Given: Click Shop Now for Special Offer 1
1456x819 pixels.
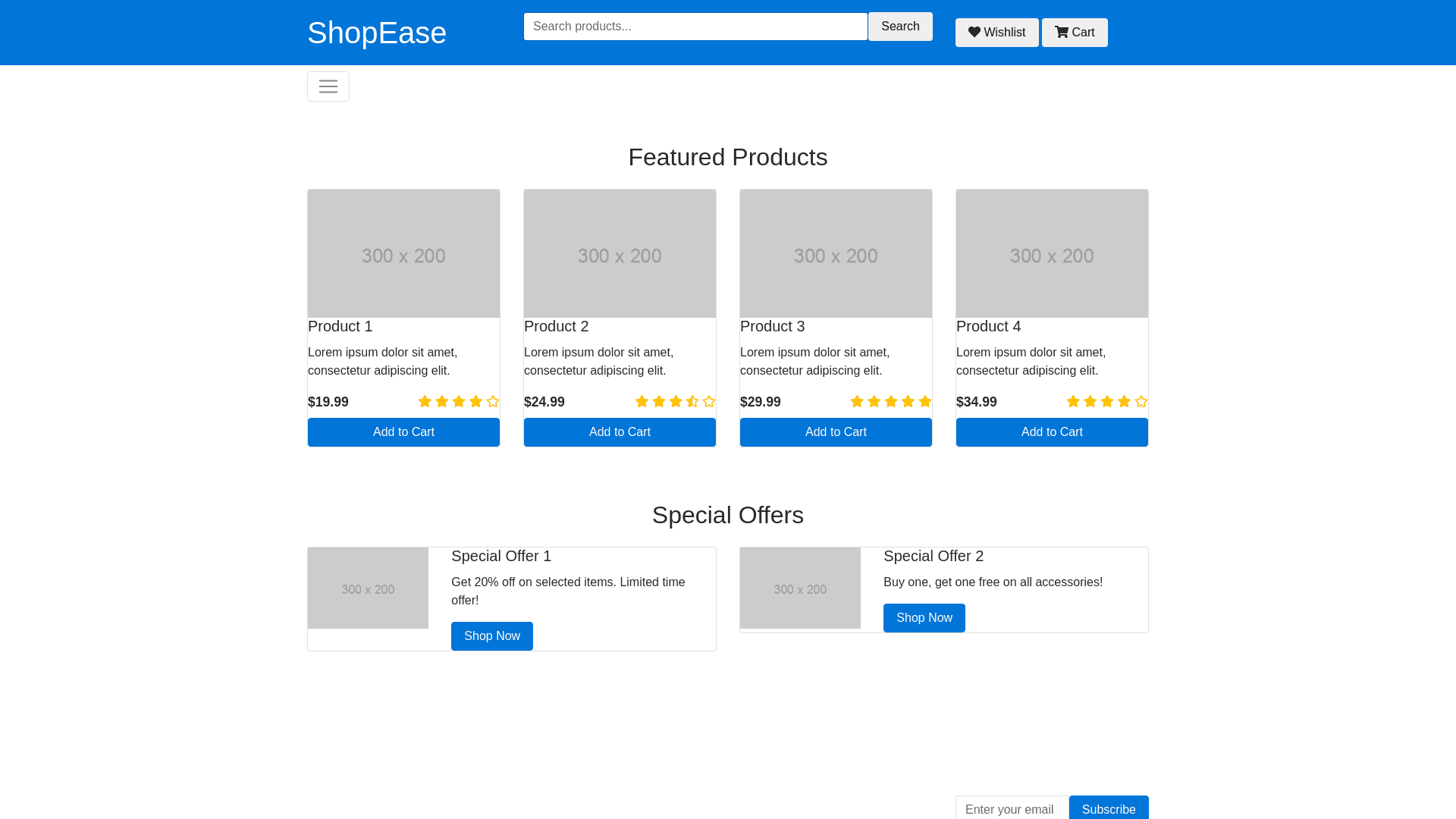Looking at the screenshot, I should [491, 636].
